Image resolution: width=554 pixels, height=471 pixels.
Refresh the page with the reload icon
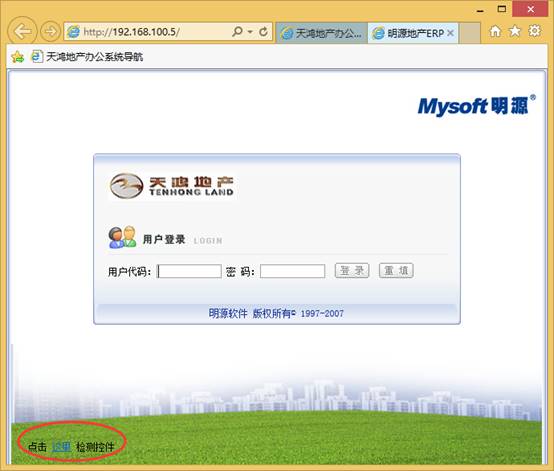(263, 32)
